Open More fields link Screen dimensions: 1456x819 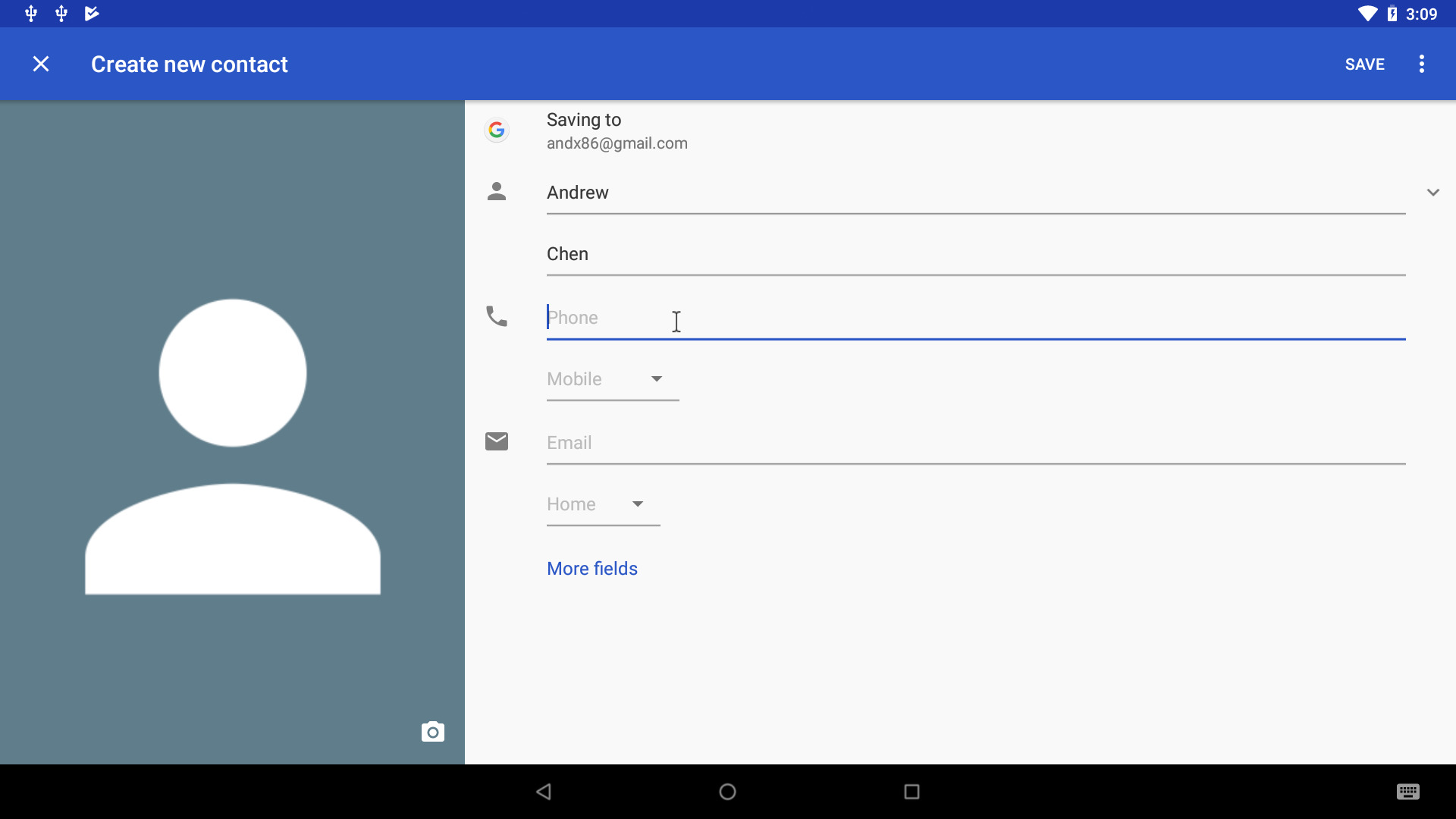coord(592,569)
